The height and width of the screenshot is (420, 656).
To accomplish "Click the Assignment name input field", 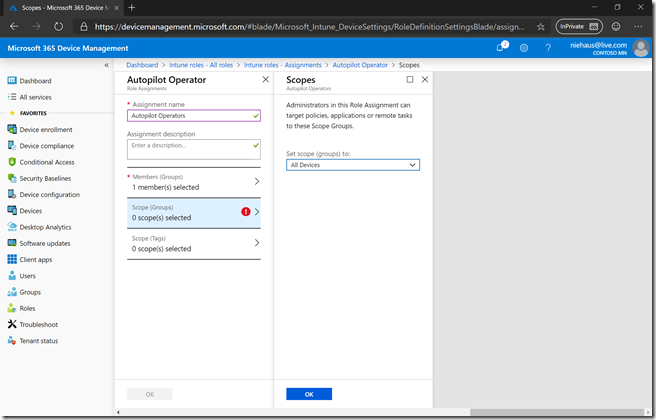I will pyautogui.click(x=188, y=116).
